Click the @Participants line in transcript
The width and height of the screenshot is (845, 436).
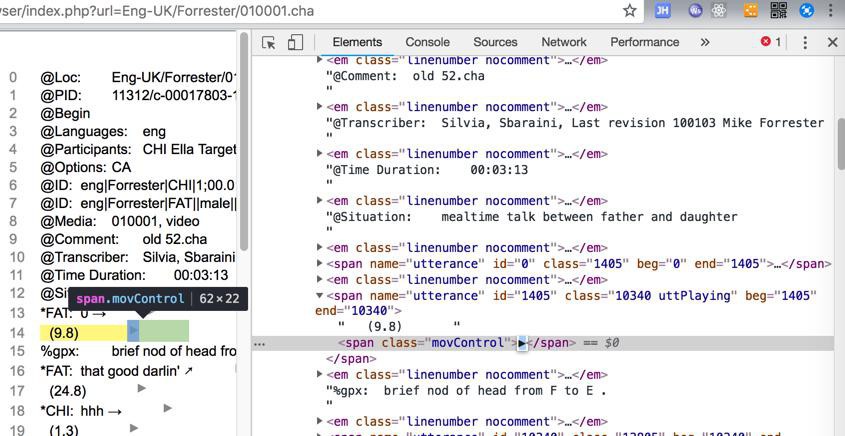(138, 149)
